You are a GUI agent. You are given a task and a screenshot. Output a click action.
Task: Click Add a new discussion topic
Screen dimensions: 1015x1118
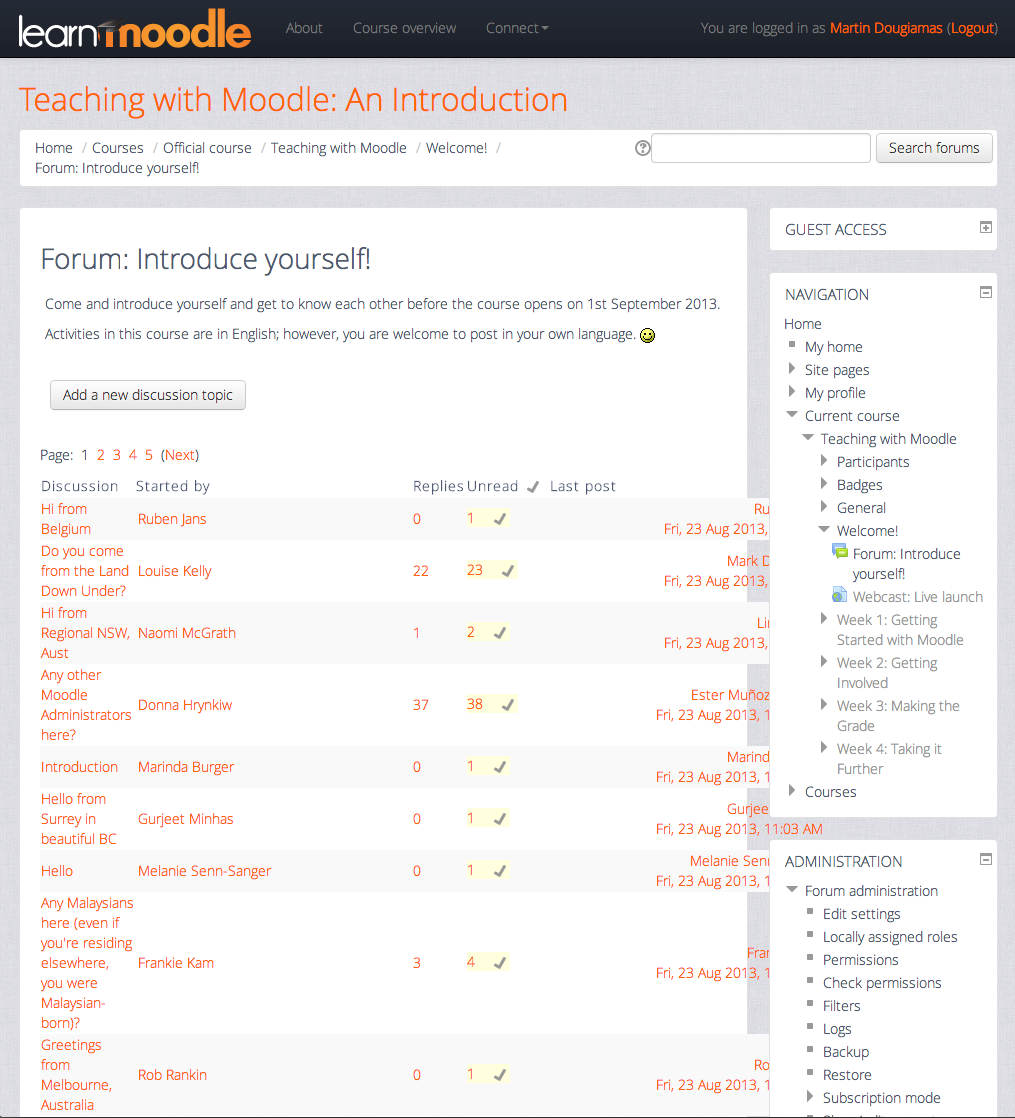coord(148,395)
